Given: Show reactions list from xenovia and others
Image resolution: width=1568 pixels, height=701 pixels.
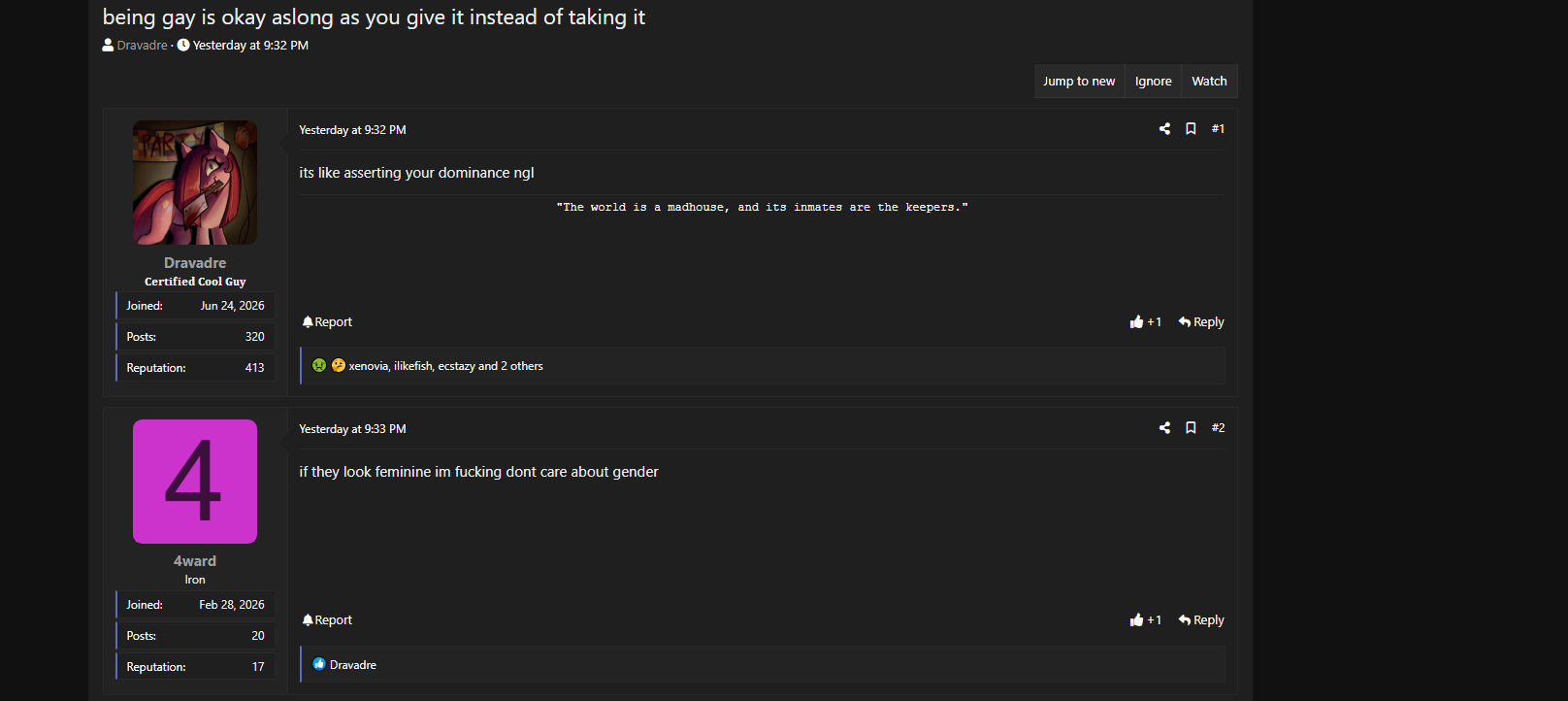Looking at the screenshot, I should coord(445,366).
